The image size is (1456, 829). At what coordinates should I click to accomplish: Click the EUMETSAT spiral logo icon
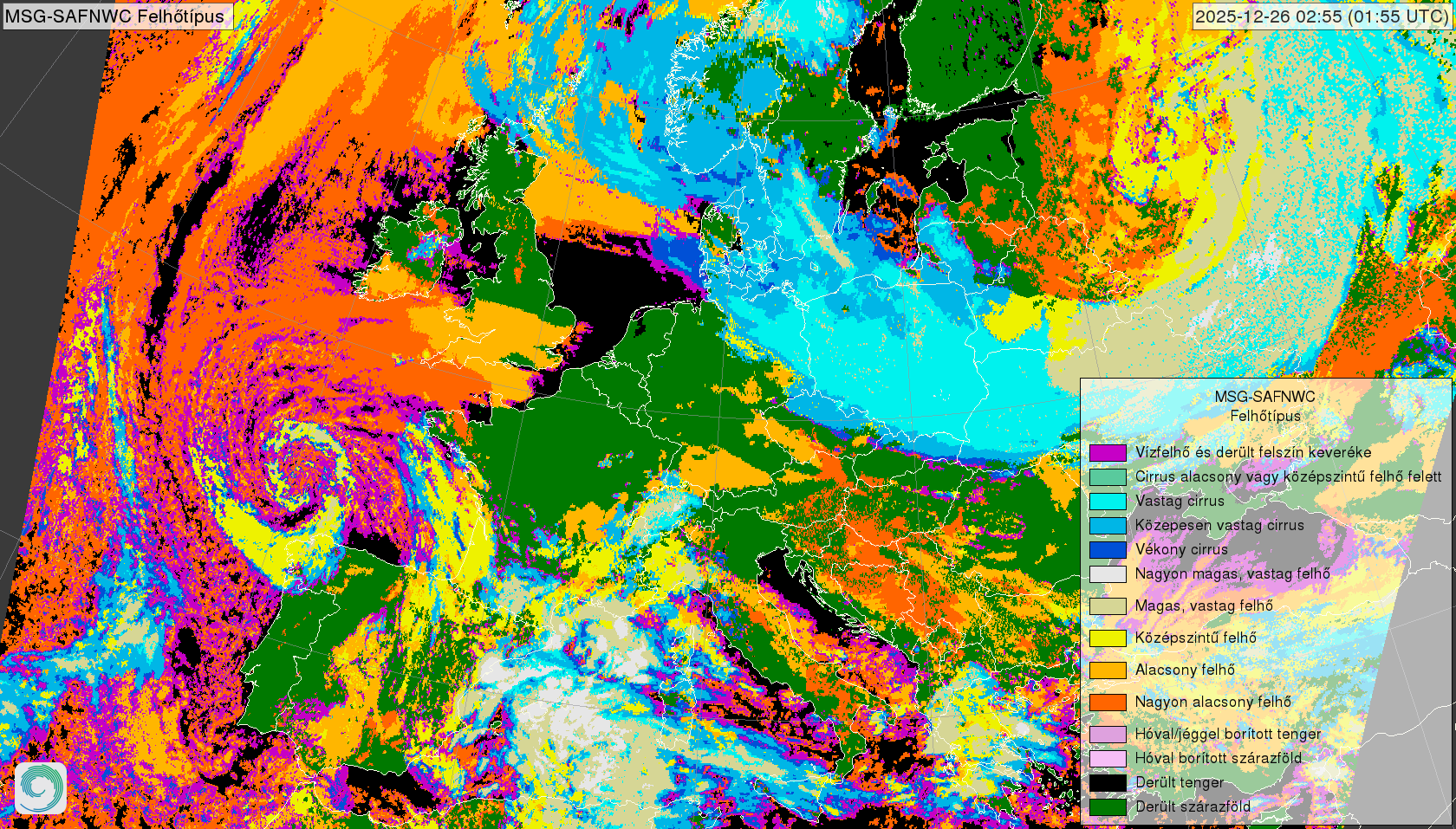click(40, 787)
